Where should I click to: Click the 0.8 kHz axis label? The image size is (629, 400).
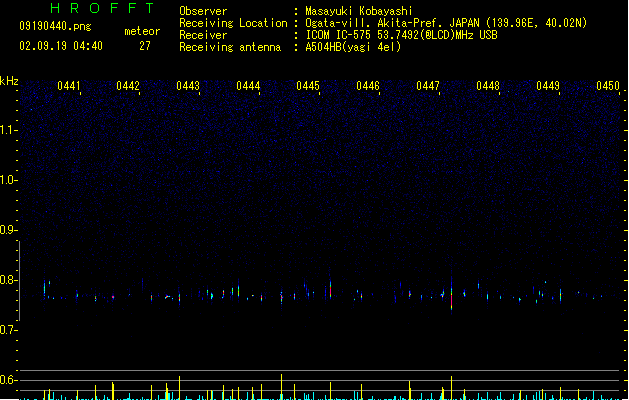point(8,280)
